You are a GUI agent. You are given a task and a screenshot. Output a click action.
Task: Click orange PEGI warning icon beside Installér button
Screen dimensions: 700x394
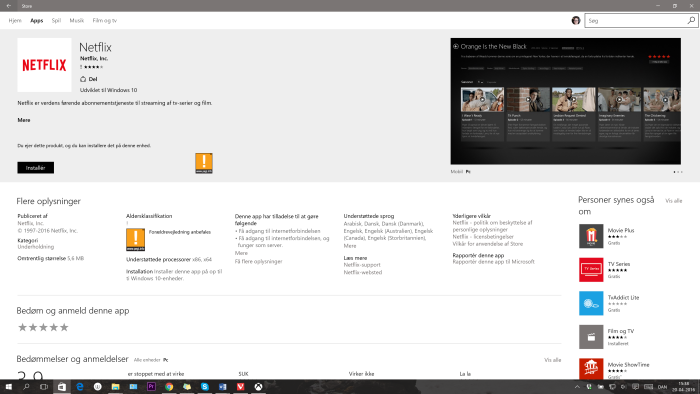pos(204,163)
